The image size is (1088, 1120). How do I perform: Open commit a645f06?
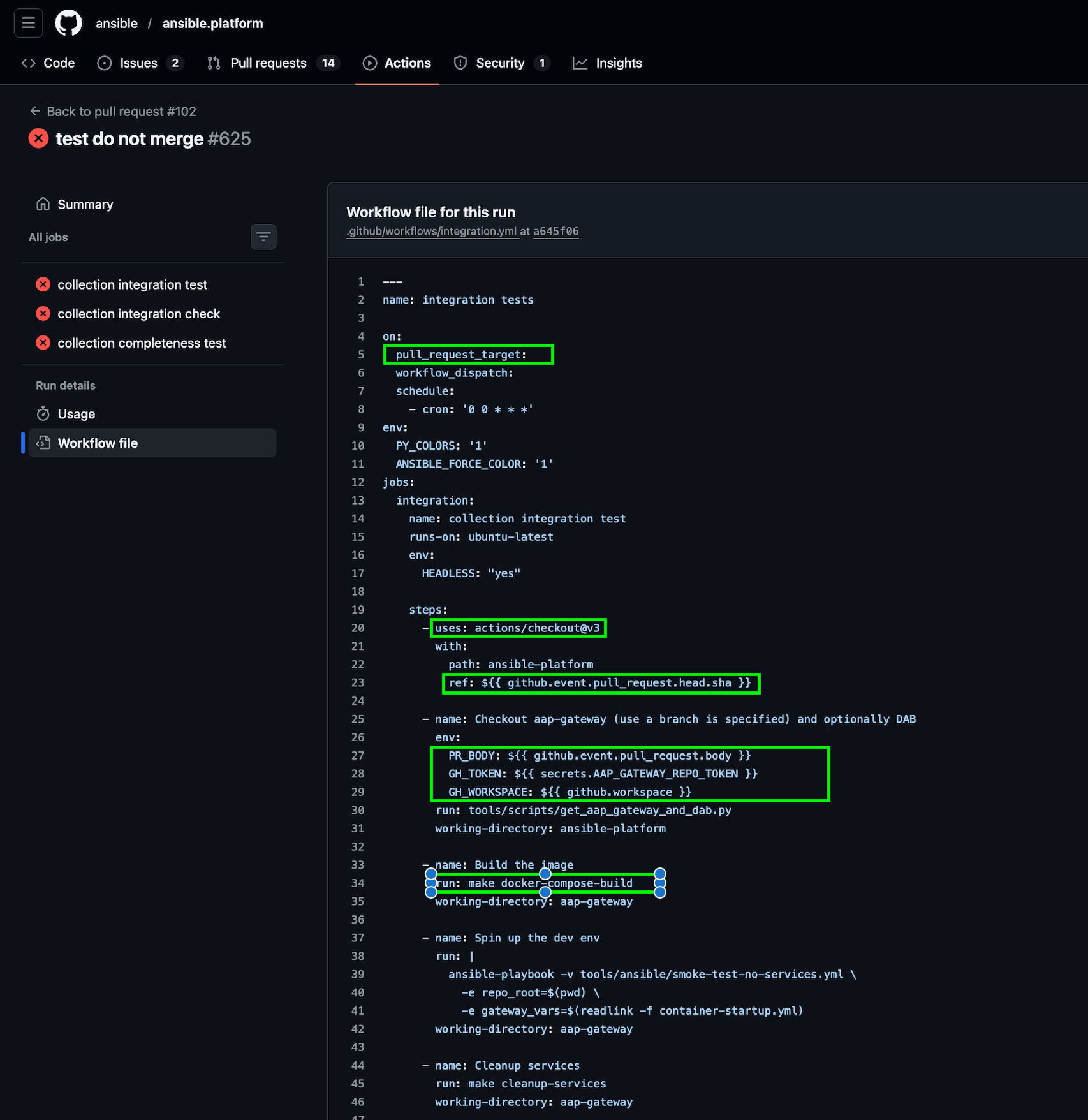[555, 231]
